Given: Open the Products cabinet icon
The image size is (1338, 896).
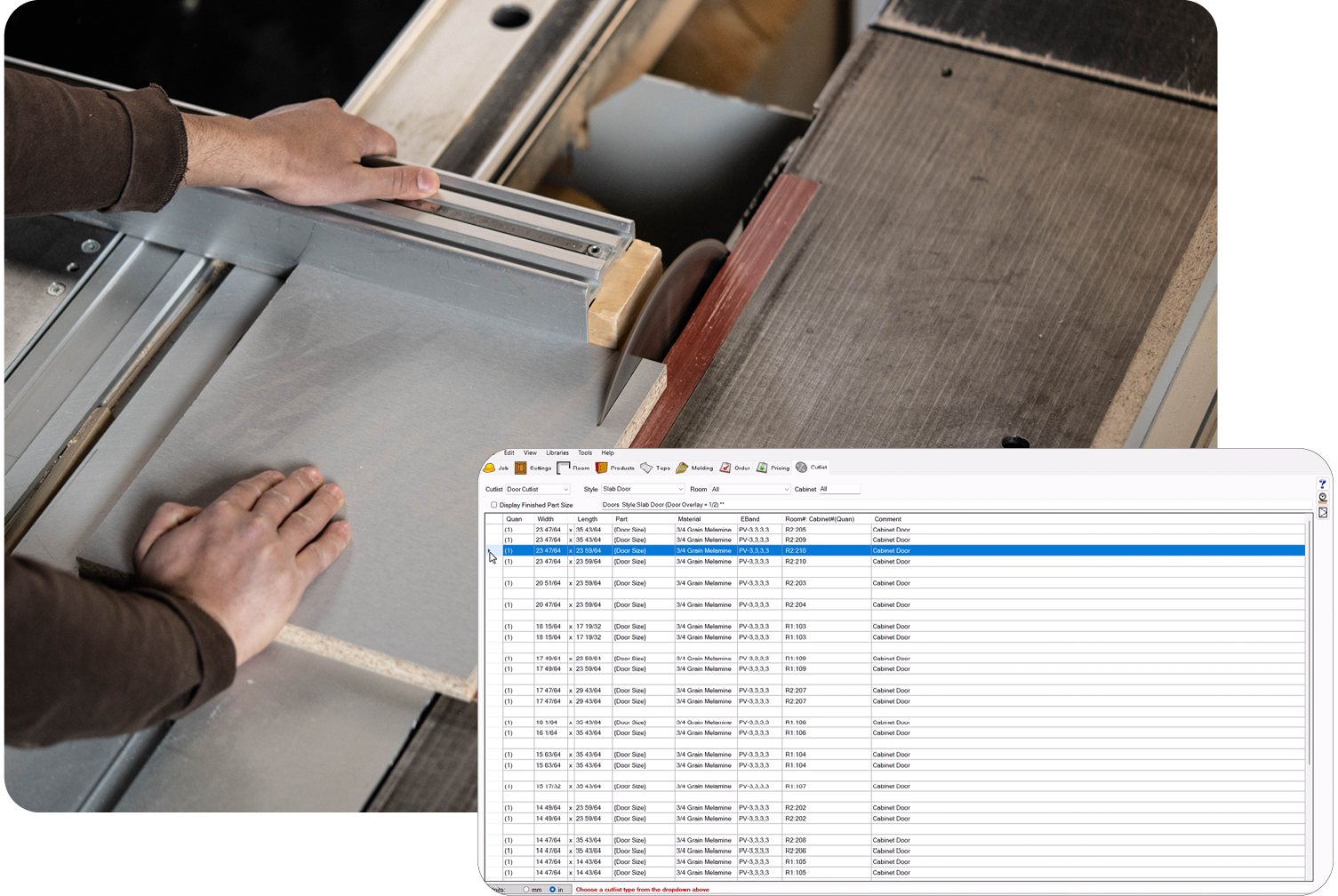Looking at the screenshot, I should tap(614, 468).
